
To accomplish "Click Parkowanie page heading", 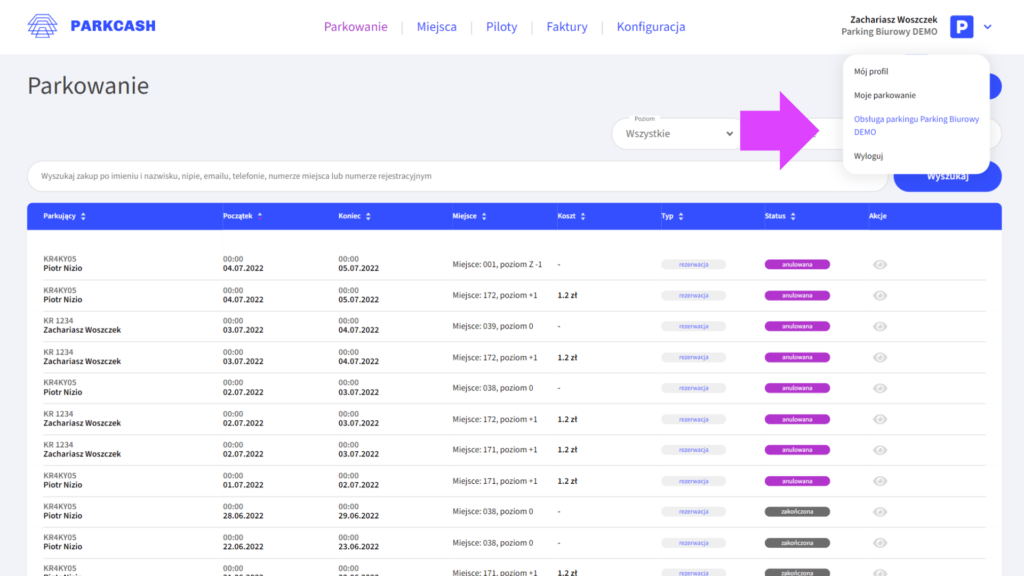I will [x=88, y=86].
